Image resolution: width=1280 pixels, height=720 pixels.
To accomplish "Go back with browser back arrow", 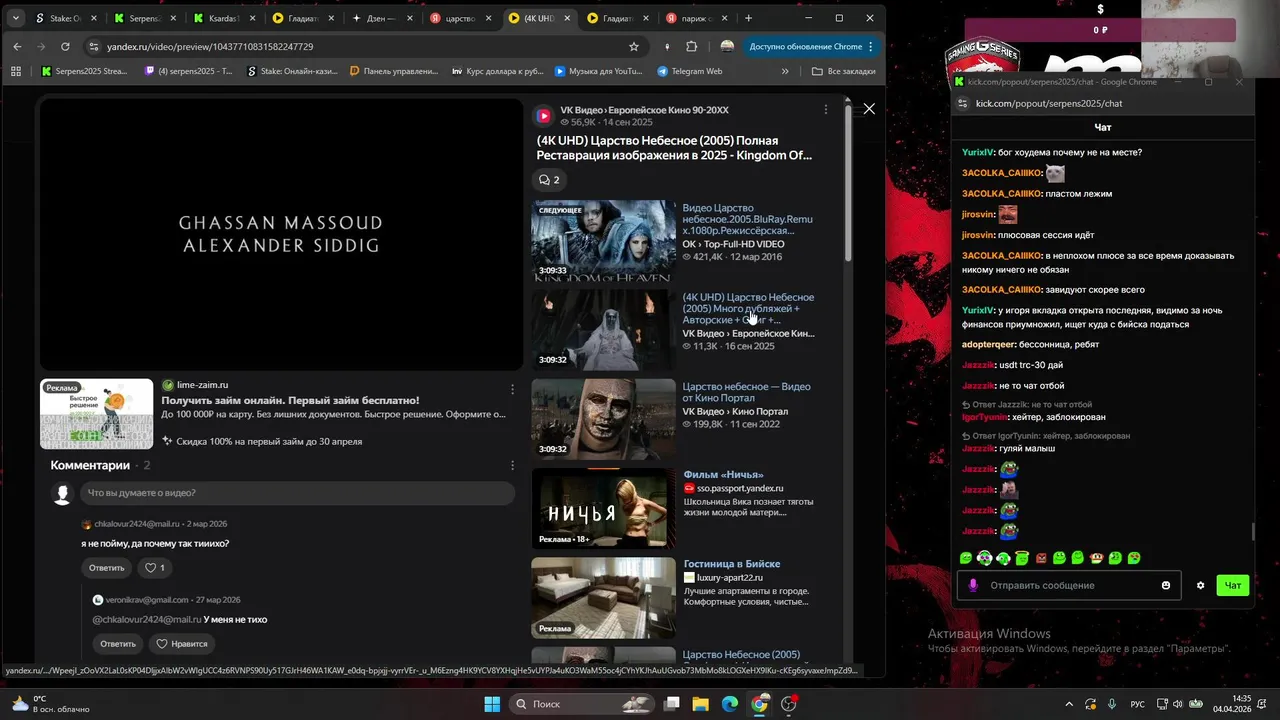I will tap(17, 47).
